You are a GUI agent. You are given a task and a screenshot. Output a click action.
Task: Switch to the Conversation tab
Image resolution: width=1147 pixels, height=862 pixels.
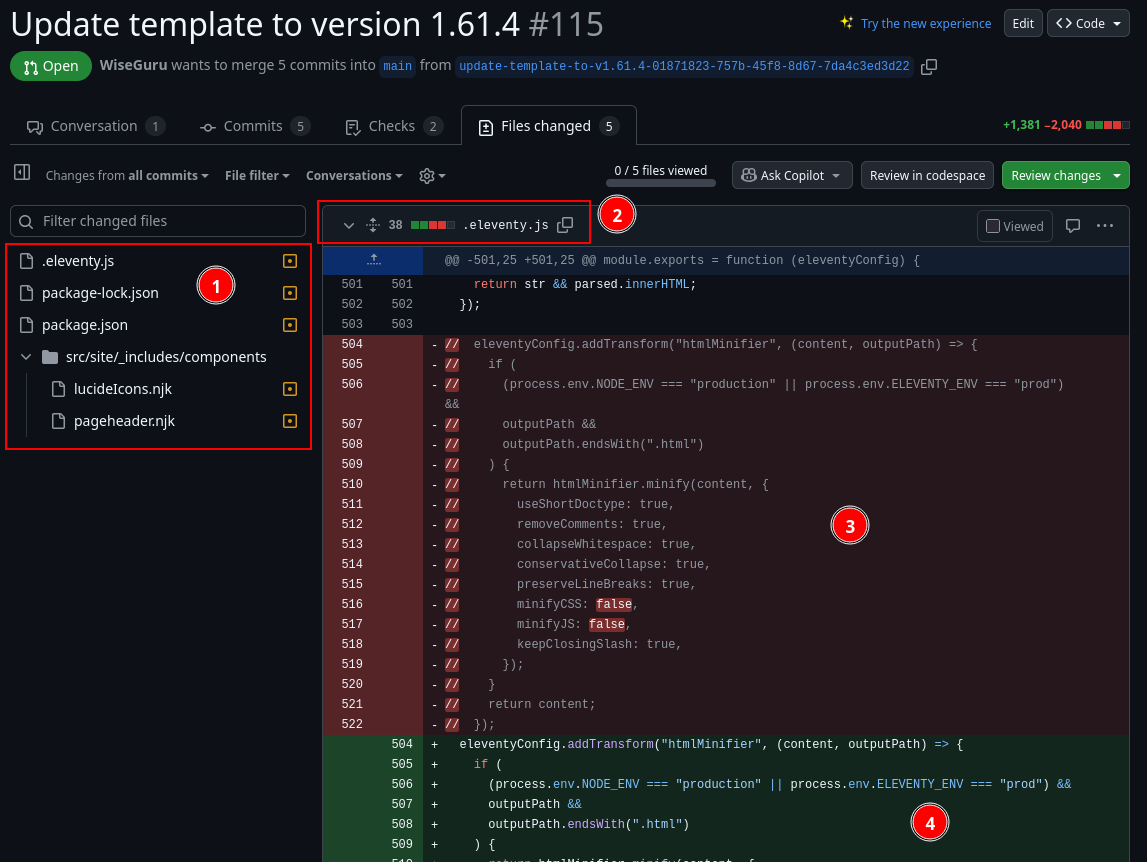(x=94, y=126)
